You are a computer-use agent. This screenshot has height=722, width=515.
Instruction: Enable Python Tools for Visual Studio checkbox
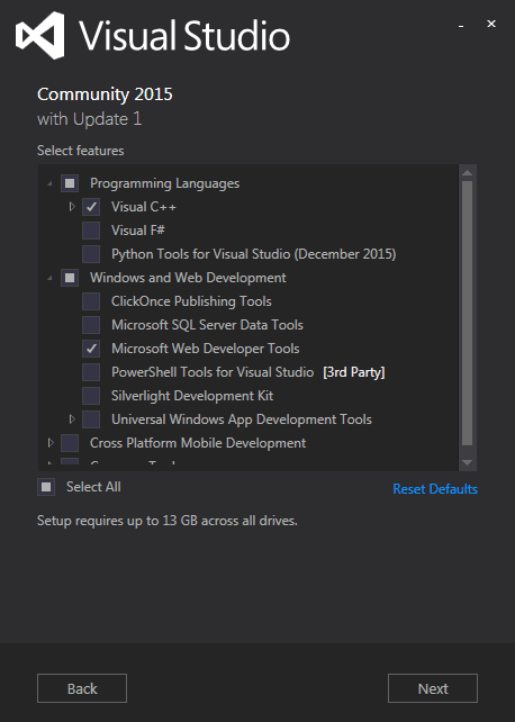tap(91, 254)
